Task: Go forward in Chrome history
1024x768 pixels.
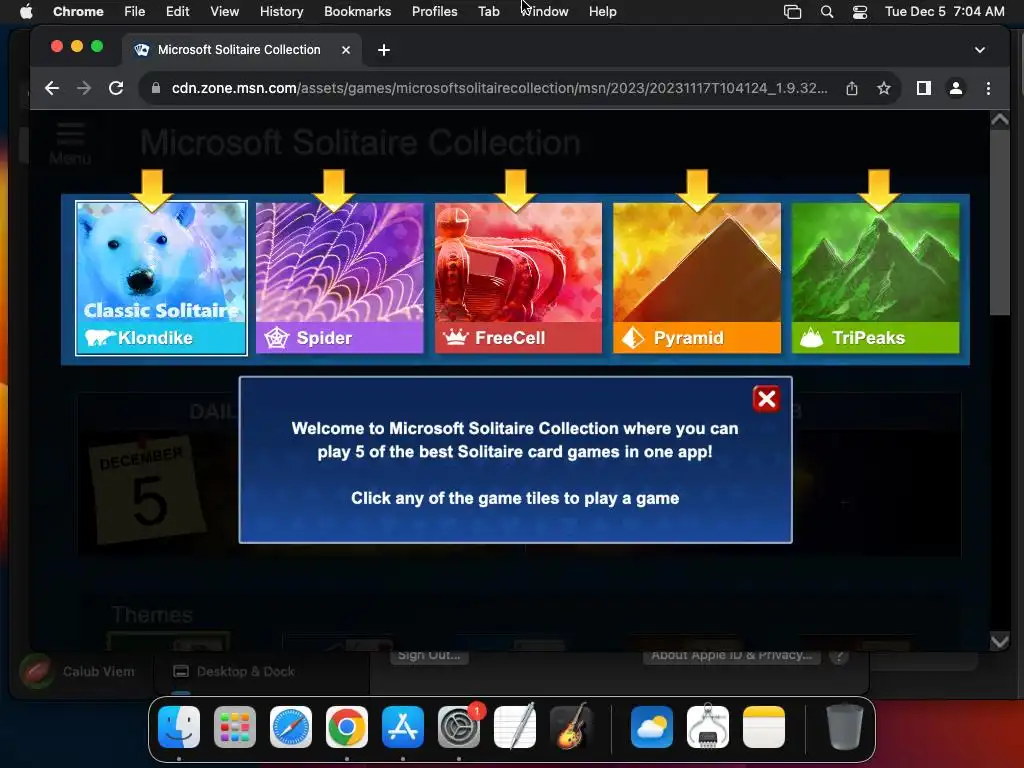Action: tap(84, 88)
